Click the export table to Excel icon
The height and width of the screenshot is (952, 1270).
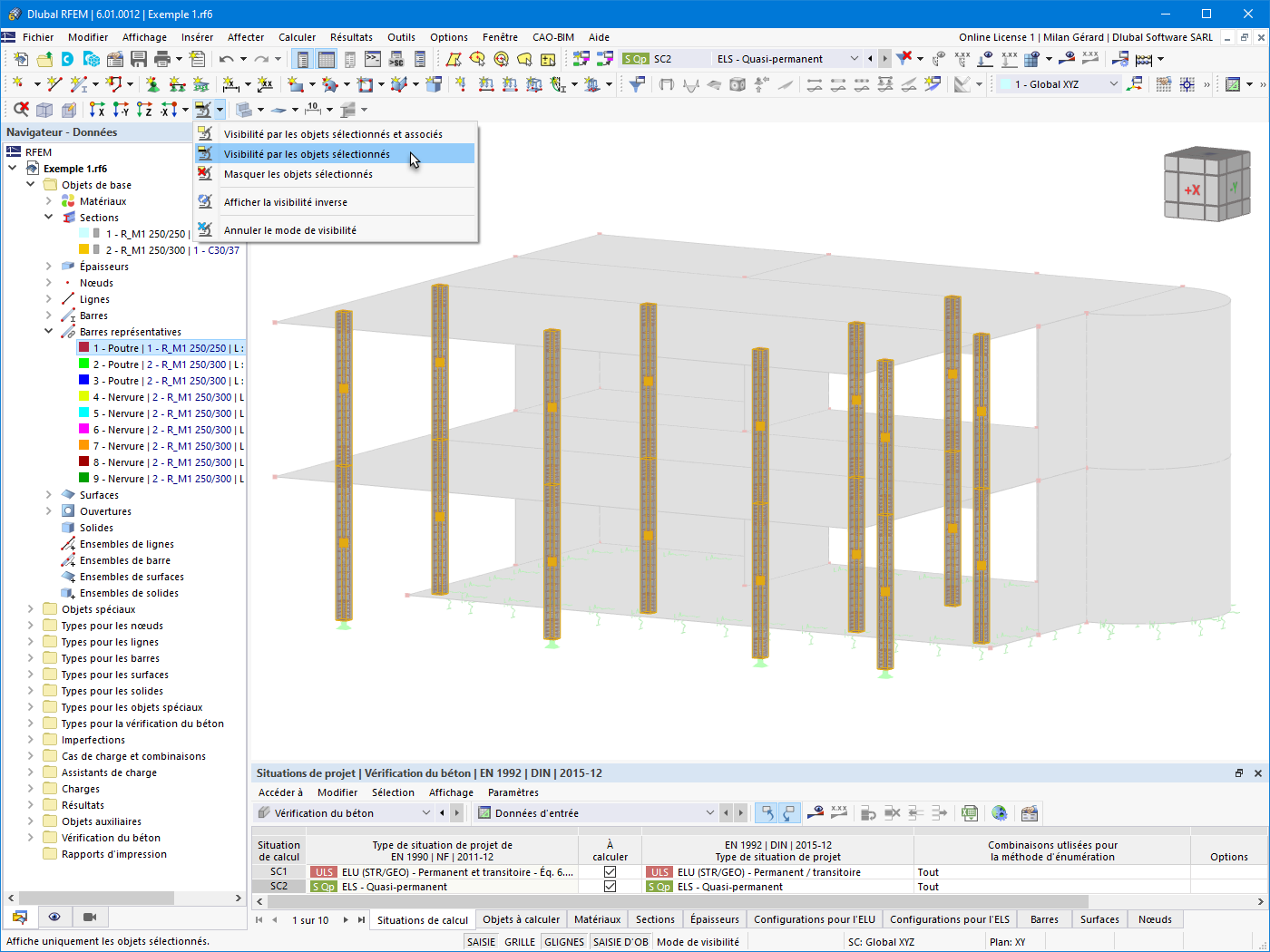970,813
